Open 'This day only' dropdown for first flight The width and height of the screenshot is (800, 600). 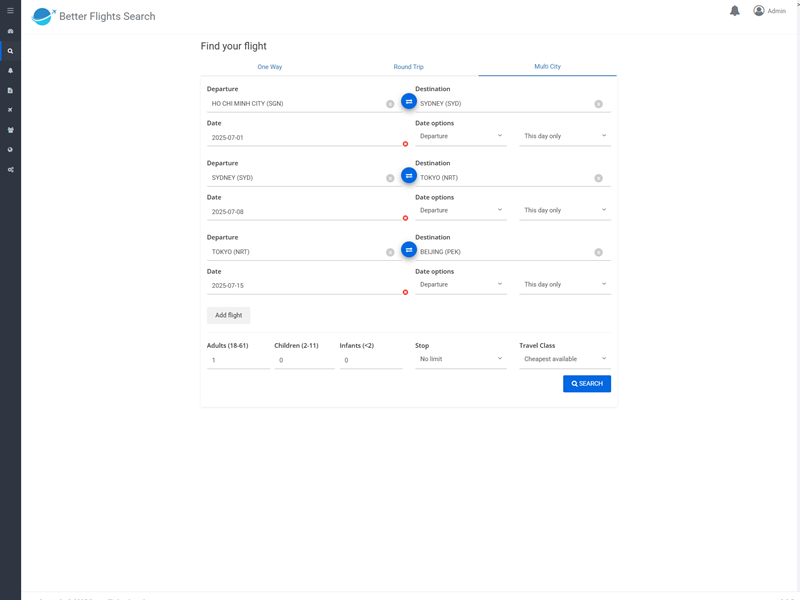pos(564,136)
